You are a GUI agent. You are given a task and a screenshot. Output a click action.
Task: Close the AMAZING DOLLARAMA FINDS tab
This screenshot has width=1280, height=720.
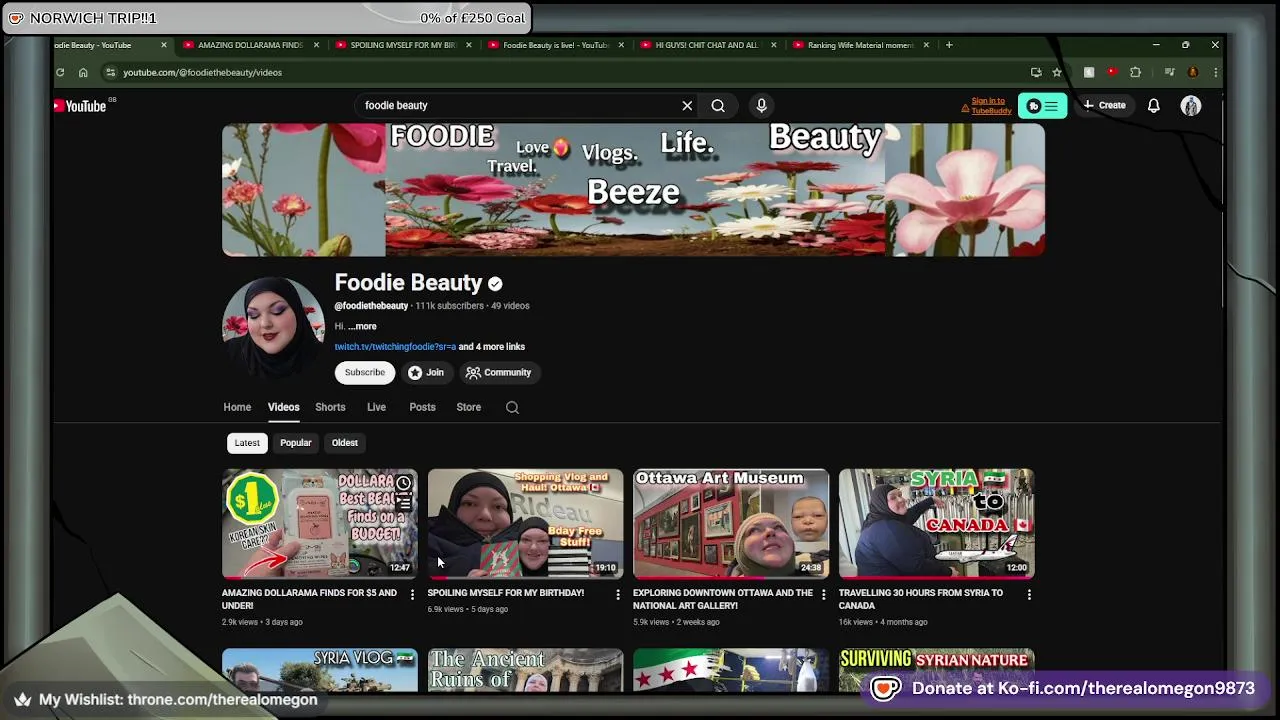(317, 45)
